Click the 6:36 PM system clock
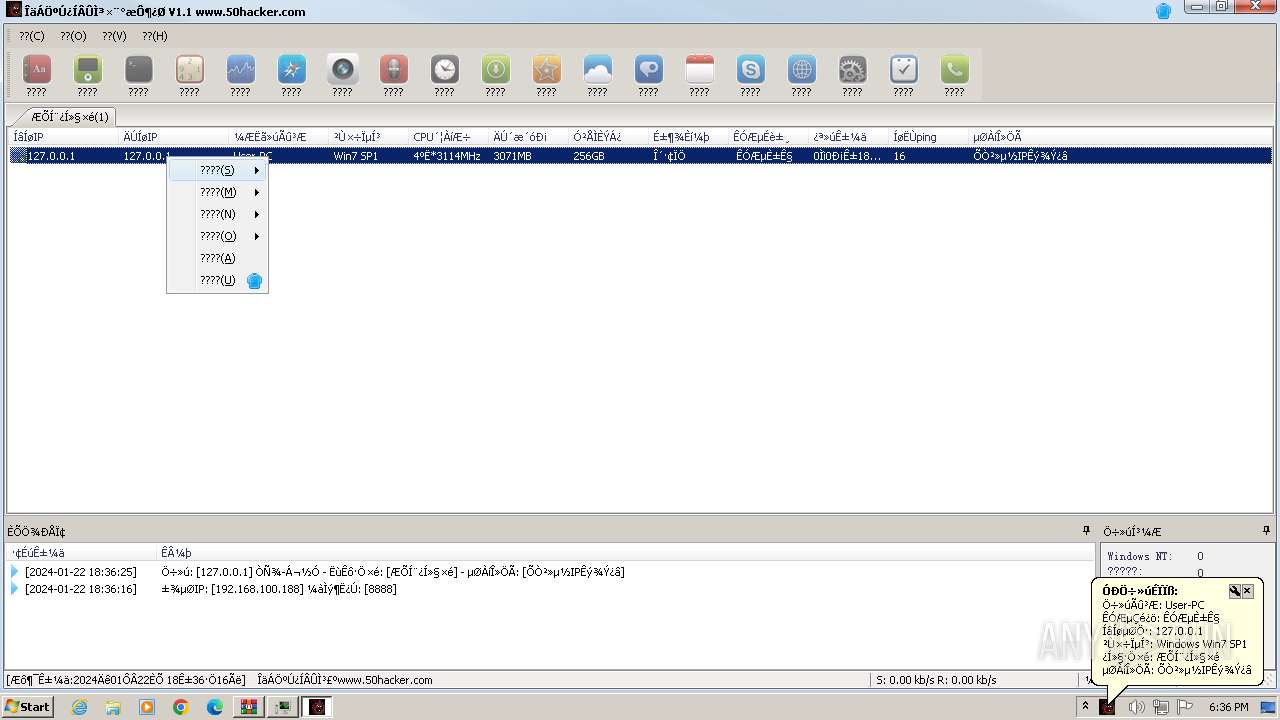 point(1228,707)
